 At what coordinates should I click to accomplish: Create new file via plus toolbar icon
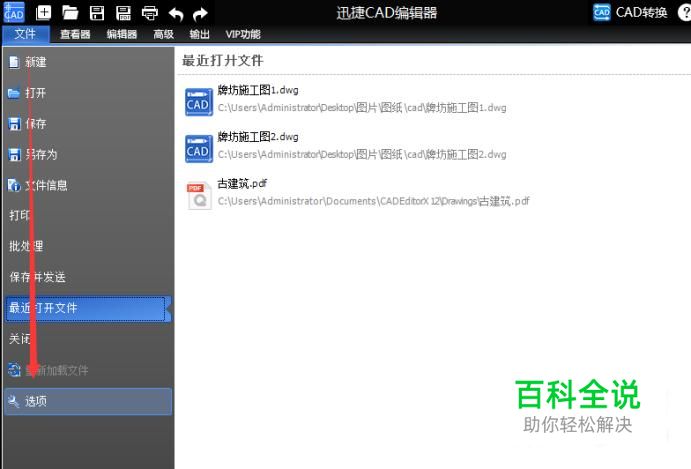tap(43, 12)
